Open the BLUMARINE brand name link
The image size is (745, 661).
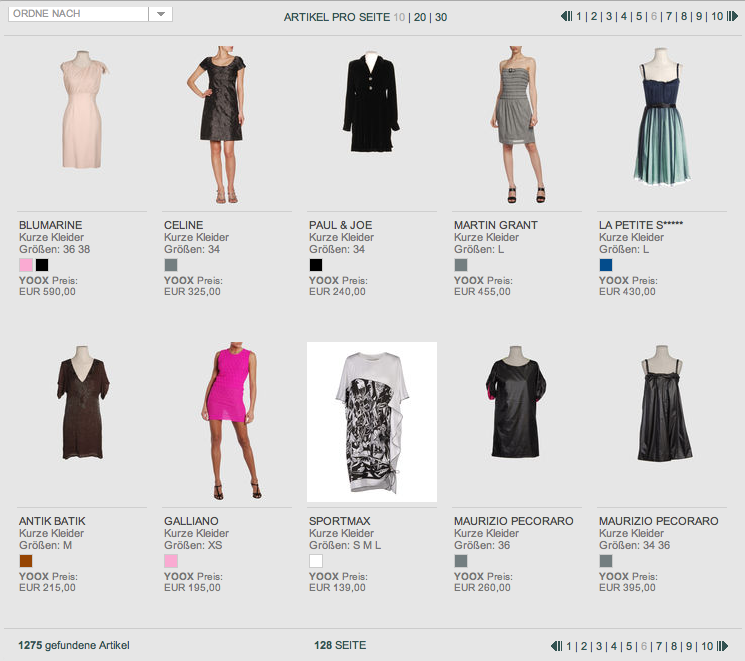tap(51, 225)
